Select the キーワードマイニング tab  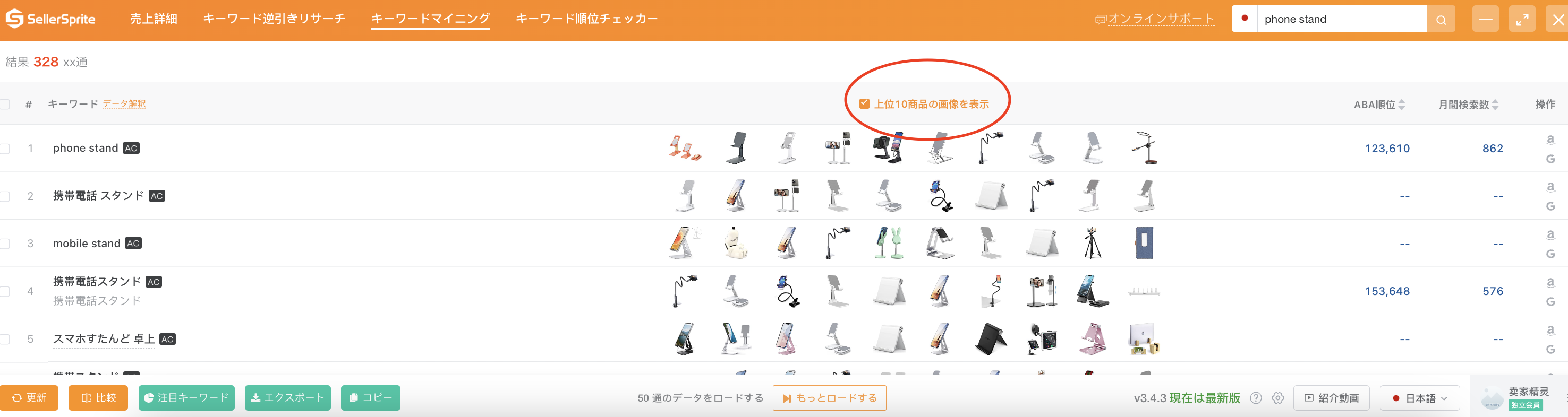click(430, 19)
